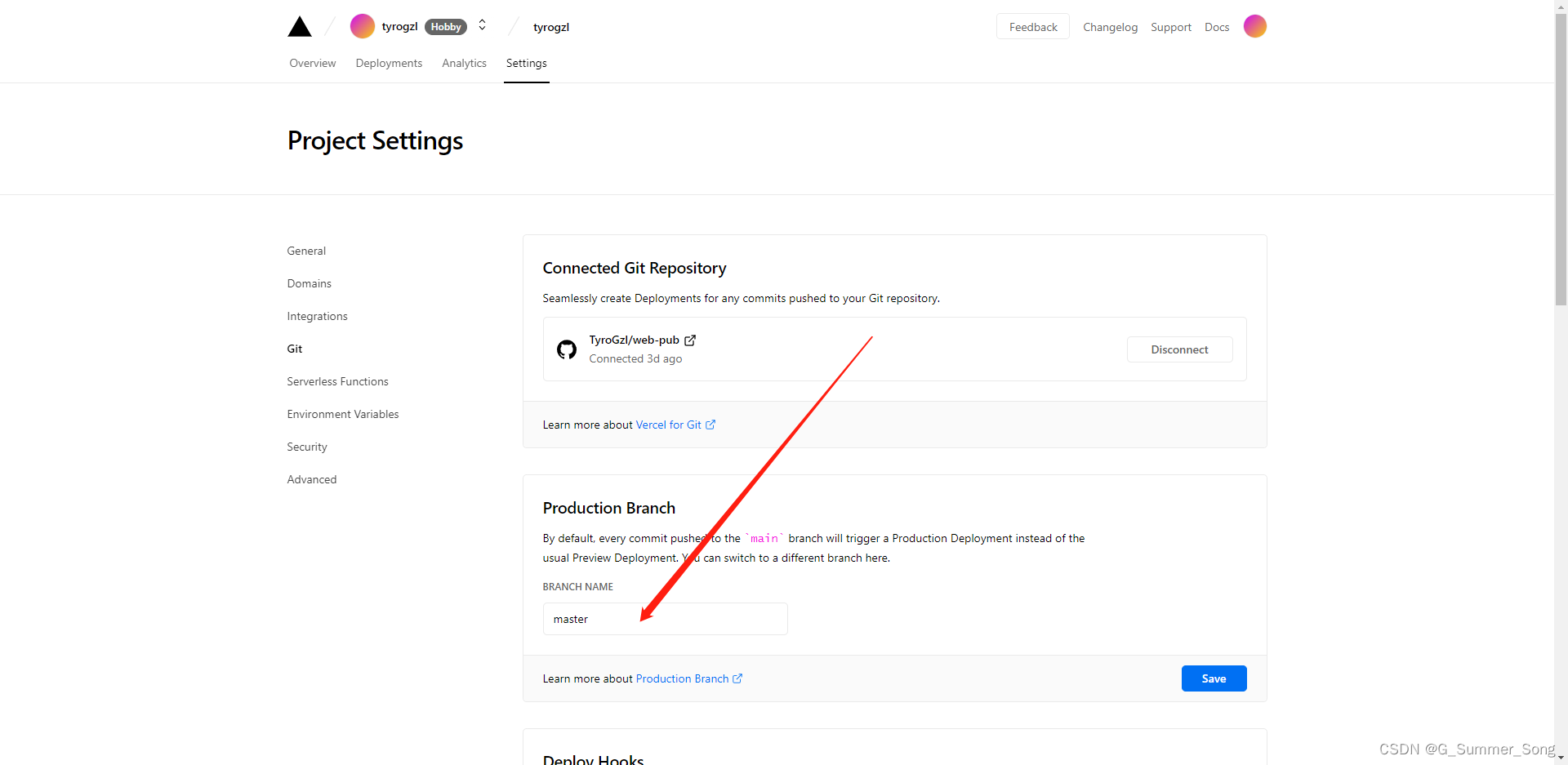Open the Overview tab
The width and height of the screenshot is (1568, 765).
(x=313, y=63)
